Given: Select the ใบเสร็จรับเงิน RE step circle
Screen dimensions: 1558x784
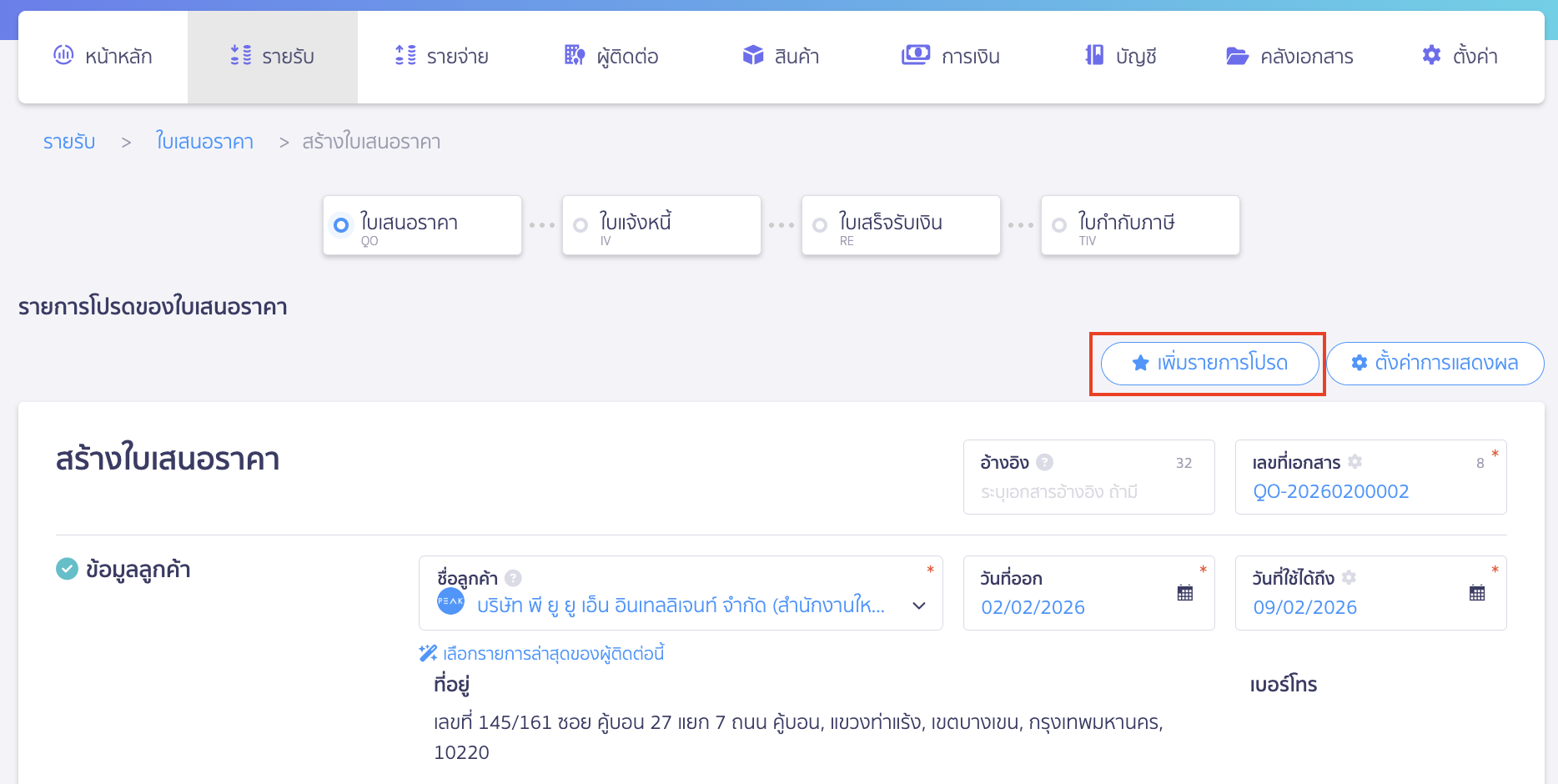Looking at the screenshot, I should 819,224.
